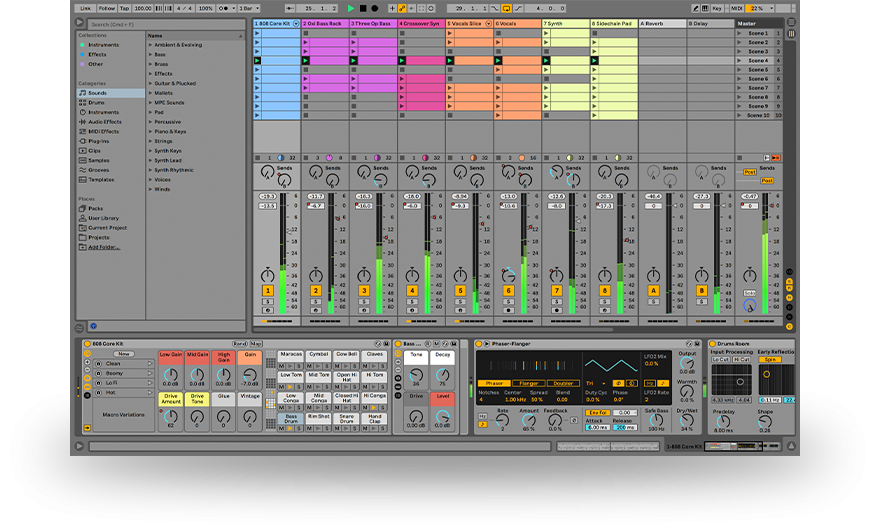Open the Plug-Ins browser category
Screen dimensions: 876x529
pyautogui.click(x=98, y=141)
